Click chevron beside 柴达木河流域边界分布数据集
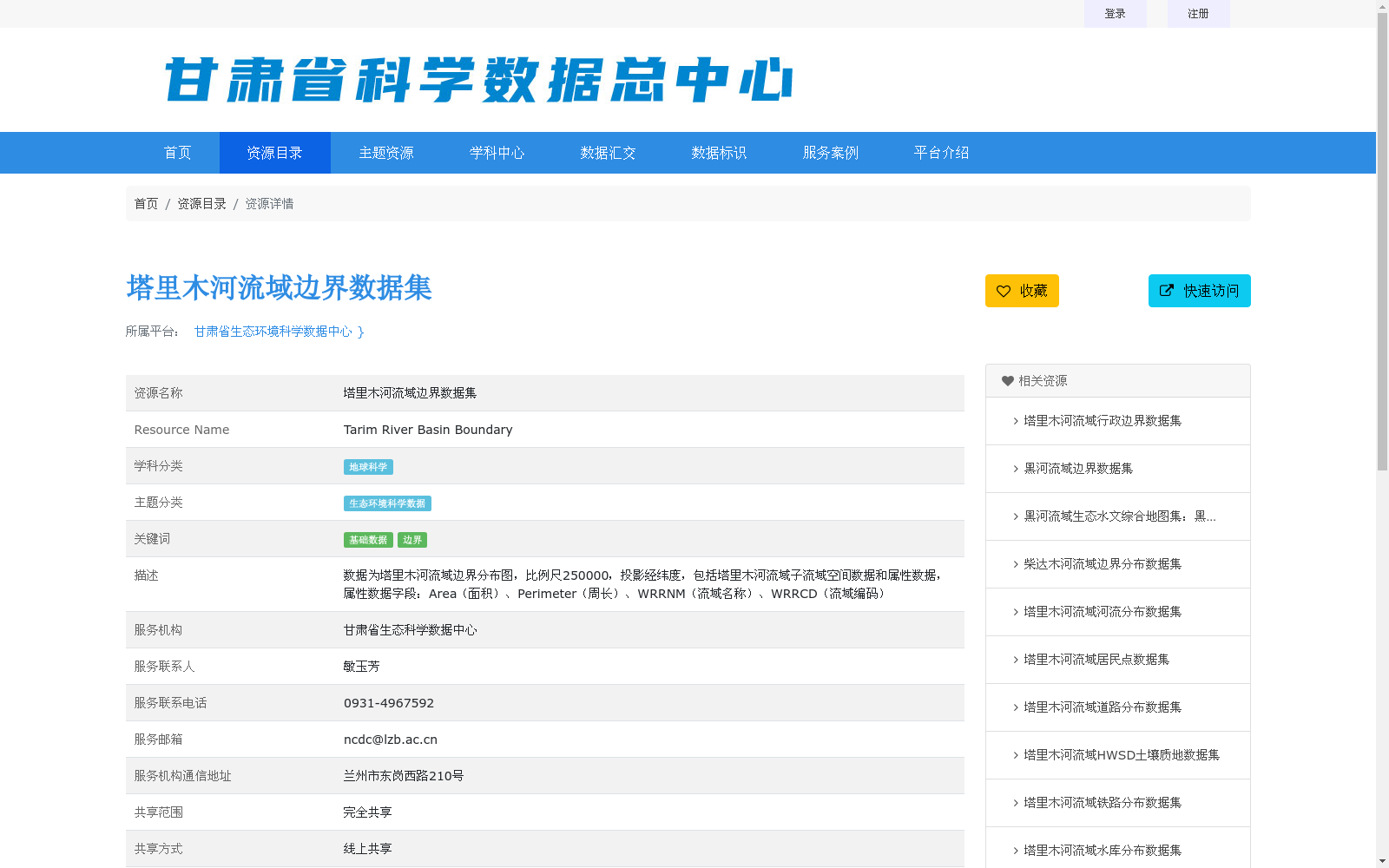The width and height of the screenshot is (1389, 868). [x=1016, y=564]
